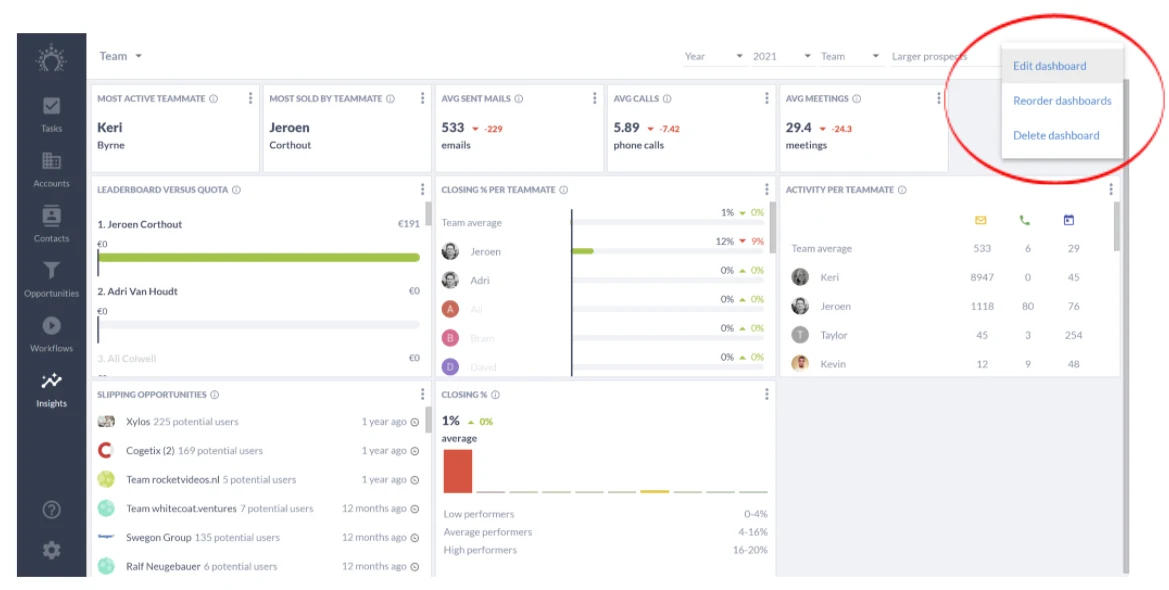
Task: Open Contacts from the sidebar
Action: pyautogui.click(x=51, y=225)
